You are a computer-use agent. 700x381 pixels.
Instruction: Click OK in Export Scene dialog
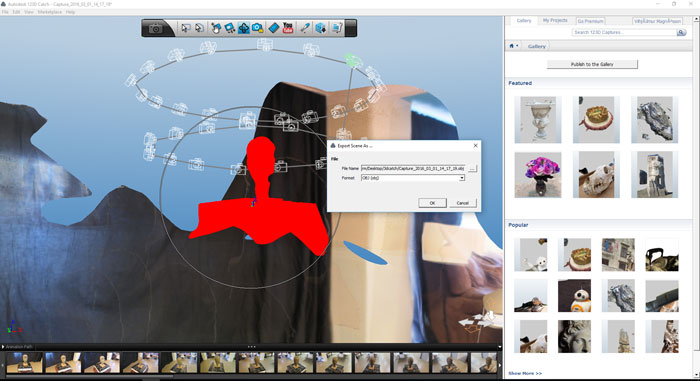click(432, 203)
